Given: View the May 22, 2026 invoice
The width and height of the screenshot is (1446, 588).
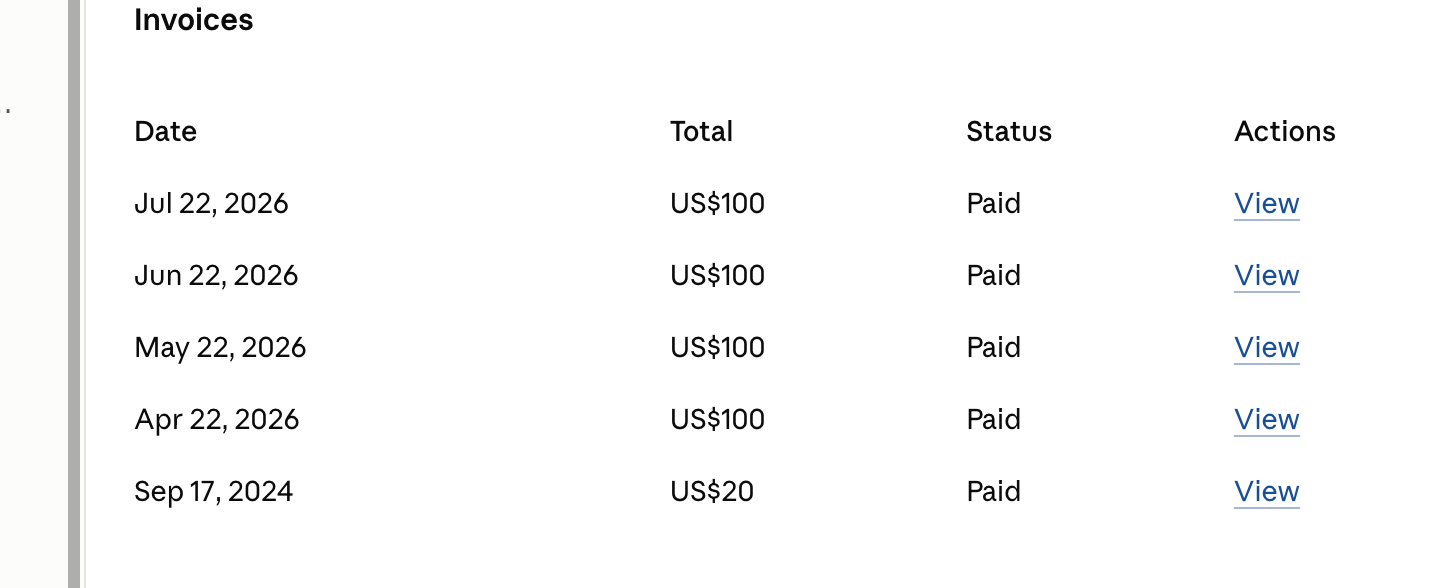Looking at the screenshot, I should coord(1267,348).
